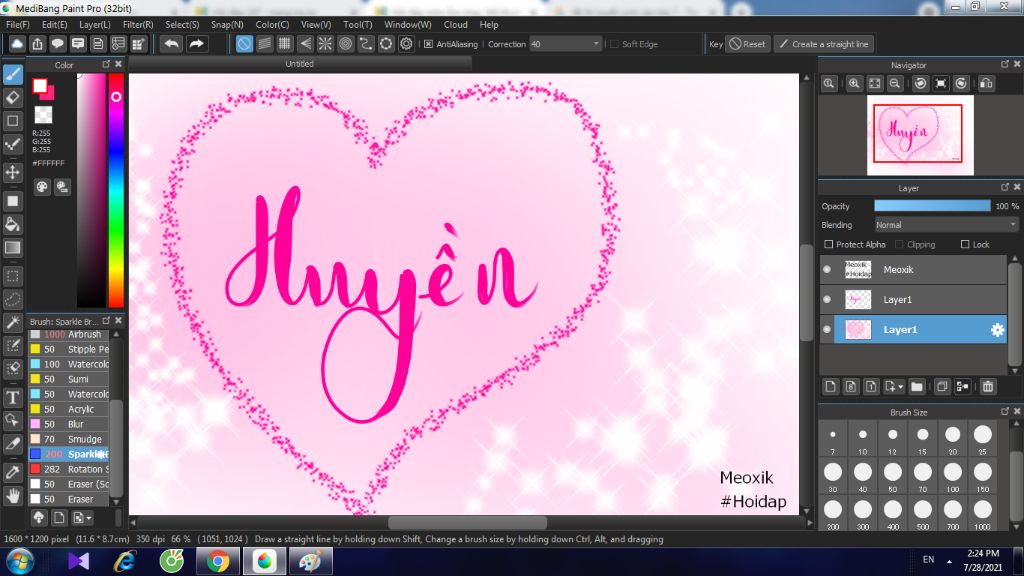Select the Brush tool in left toolbar

point(12,74)
